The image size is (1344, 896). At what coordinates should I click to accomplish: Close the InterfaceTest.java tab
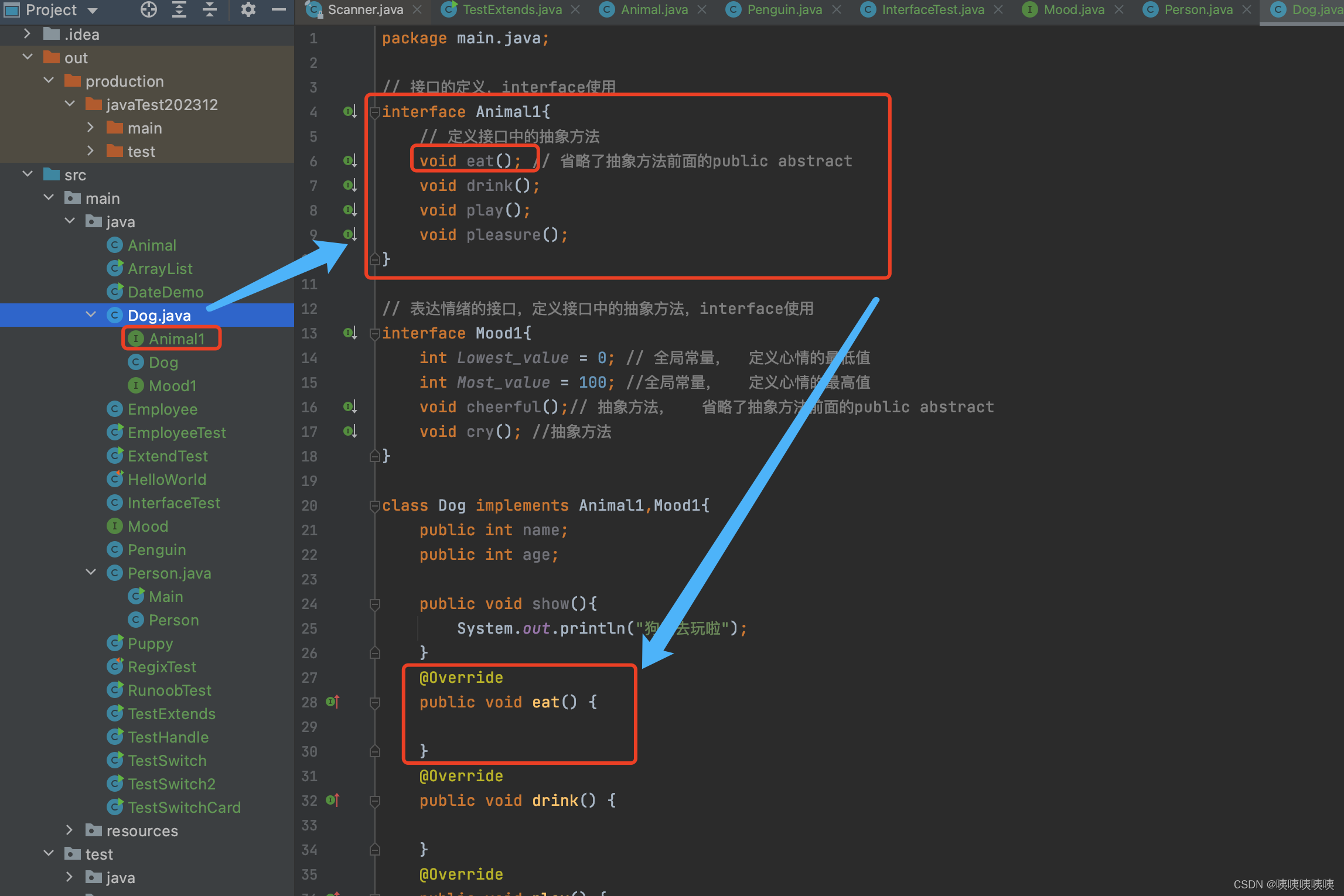coord(998,10)
